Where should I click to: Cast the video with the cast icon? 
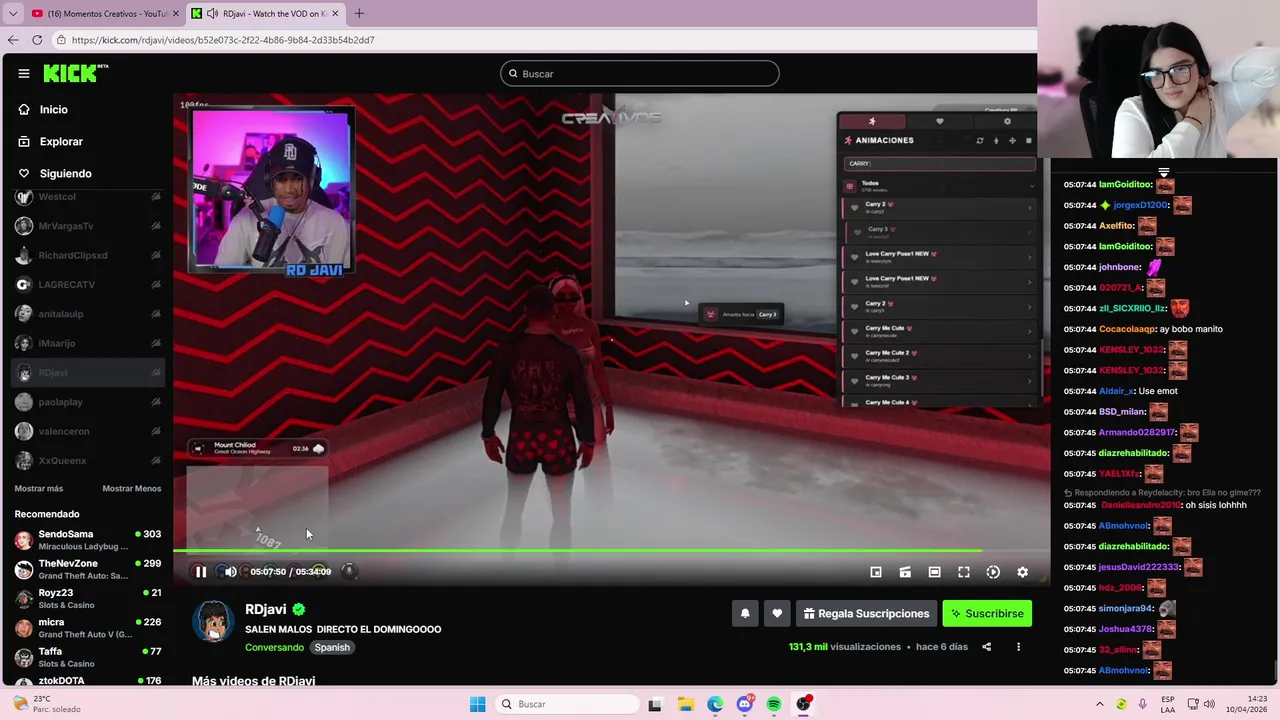click(x=905, y=572)
